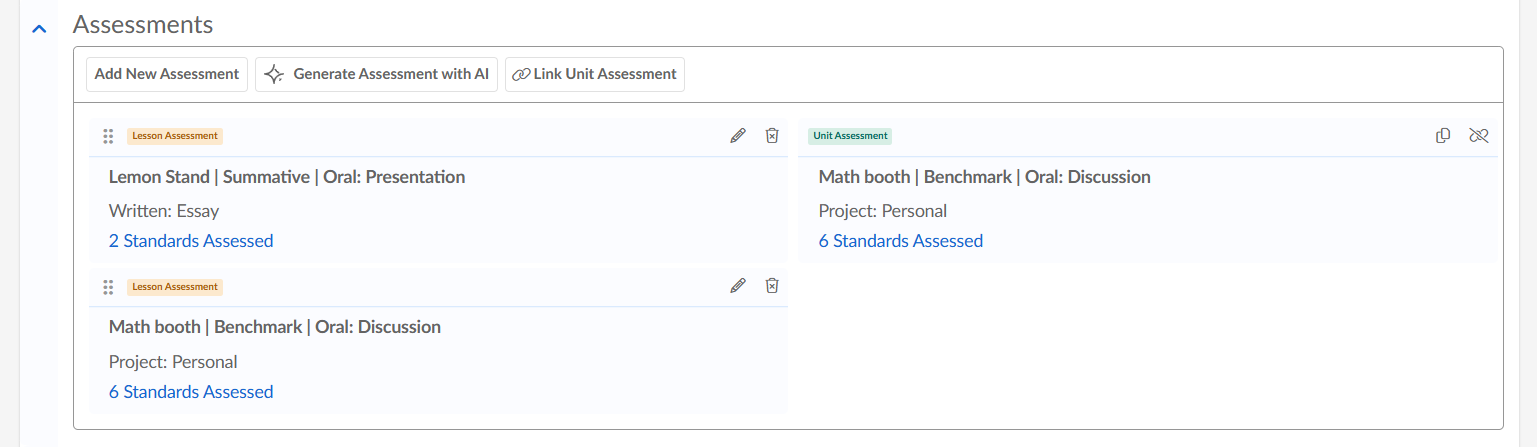Unlink the unit Math booth assessment
This screenshot has width=1537, height=447.
click(x=1479, y=136)
